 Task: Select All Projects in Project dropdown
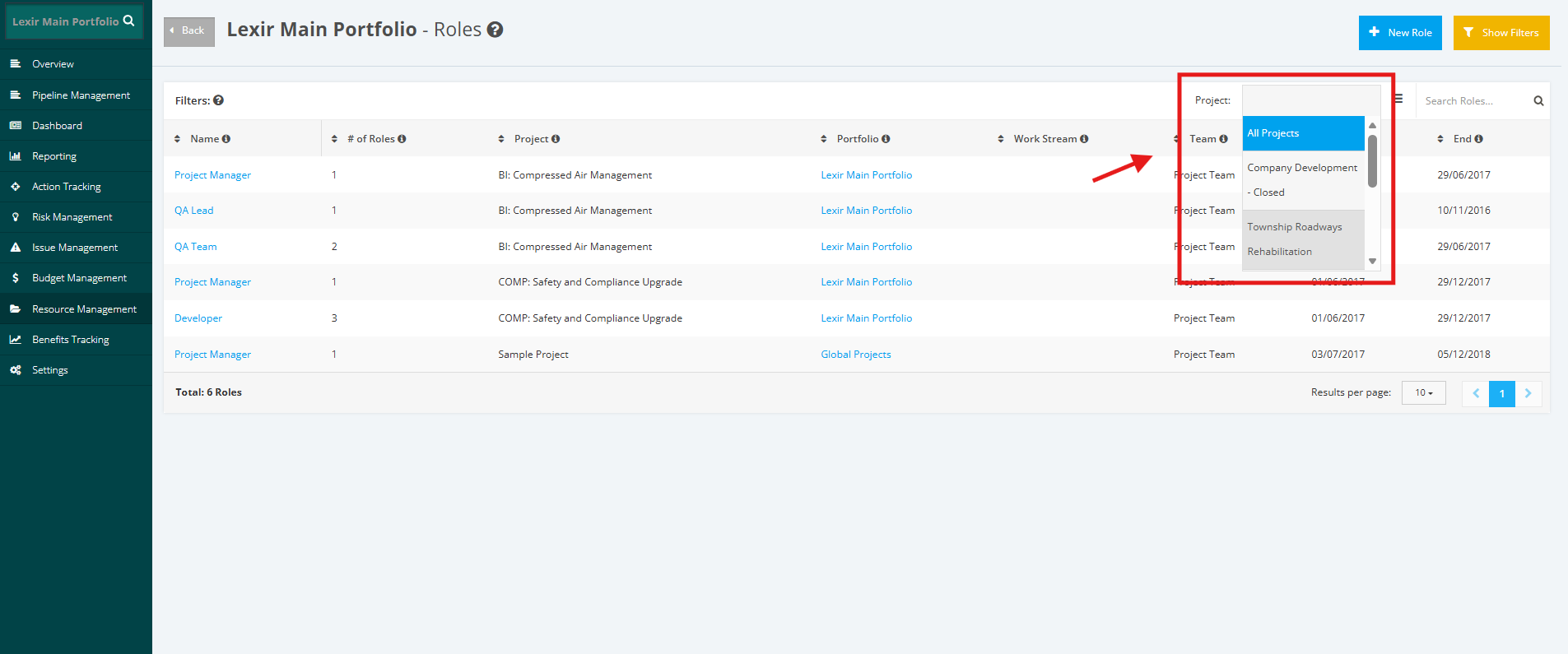(1304, 133)
